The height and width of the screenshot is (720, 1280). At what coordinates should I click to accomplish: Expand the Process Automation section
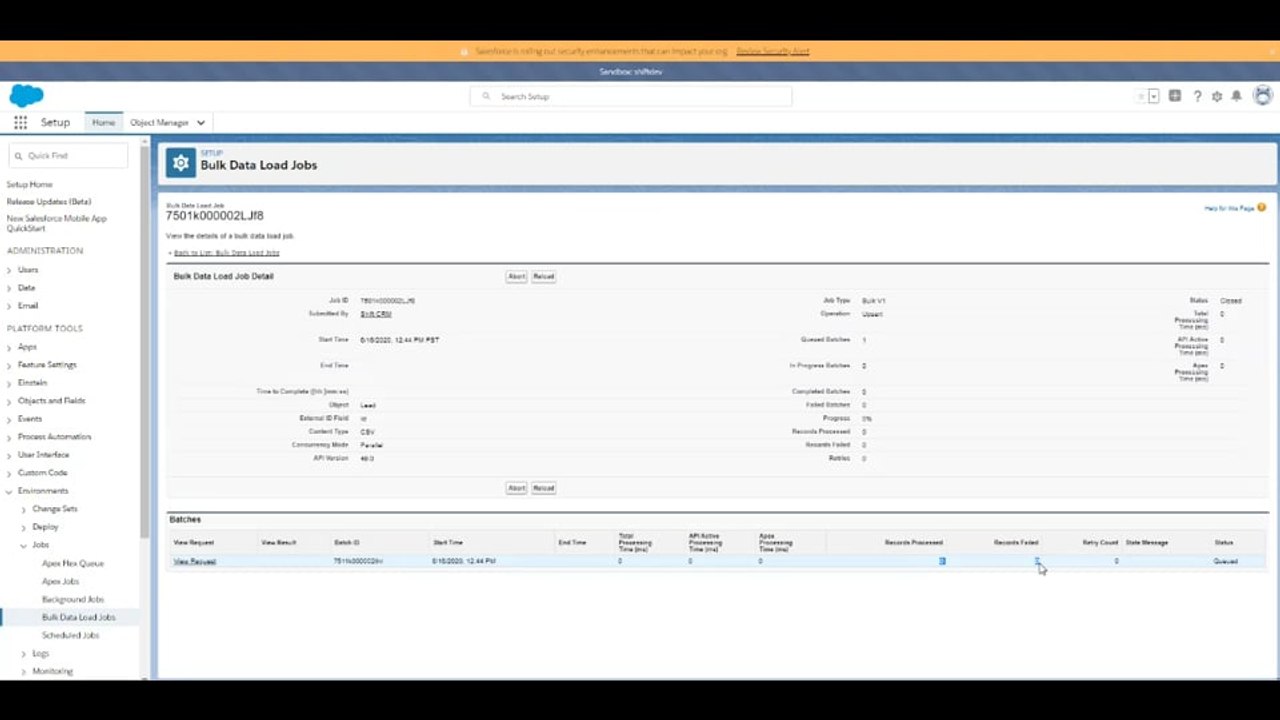pos(9,437)
